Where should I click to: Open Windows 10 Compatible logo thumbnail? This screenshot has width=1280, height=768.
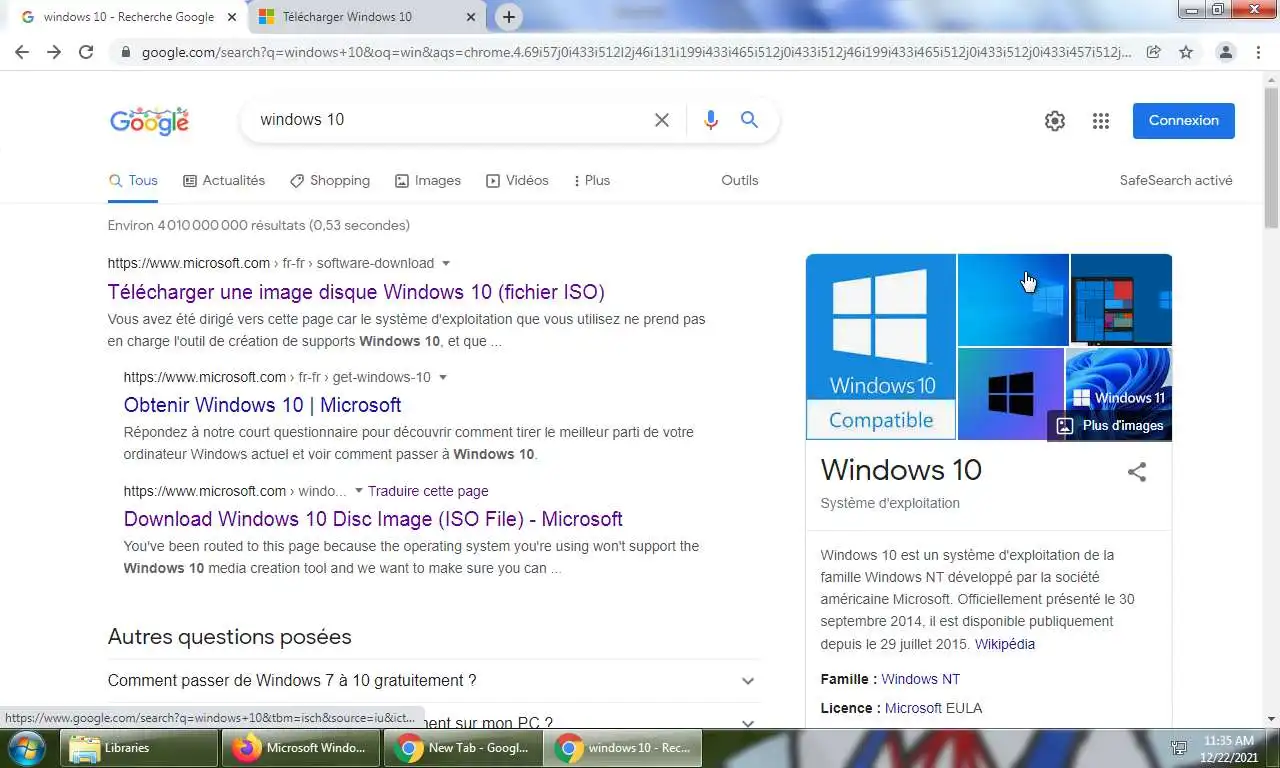[881, 347]
